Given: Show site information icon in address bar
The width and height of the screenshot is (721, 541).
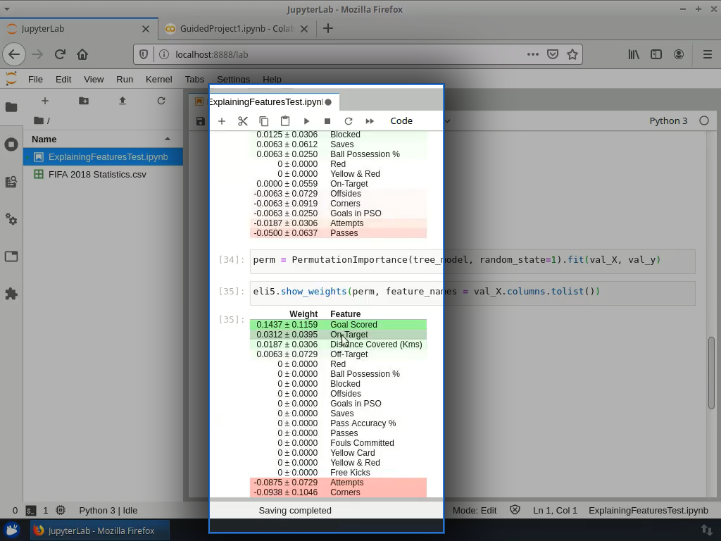Looking at the screenshot, I should click(x=164, y=54).
